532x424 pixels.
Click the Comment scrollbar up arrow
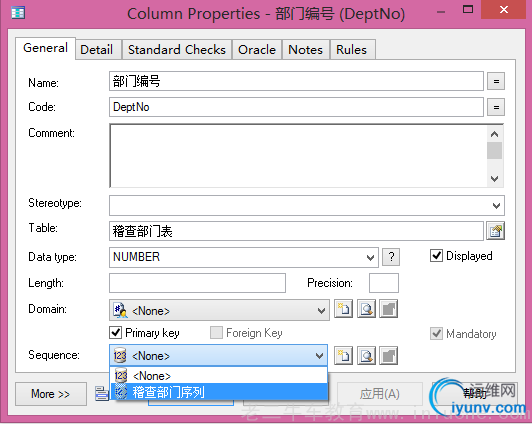(495, 134)
